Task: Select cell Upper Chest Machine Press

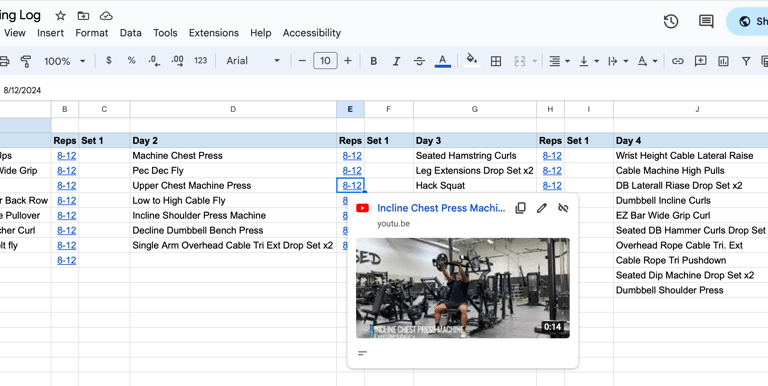Action: tap(233, 186)
